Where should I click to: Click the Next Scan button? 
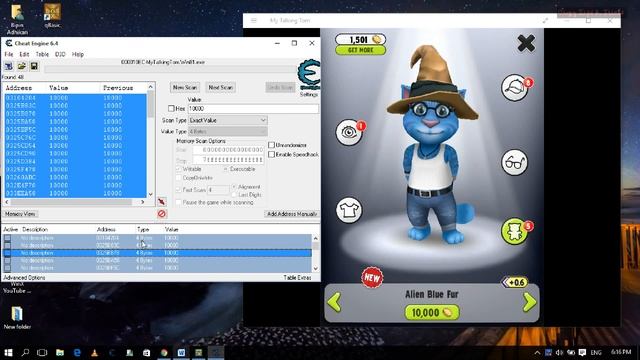(220, 87)
